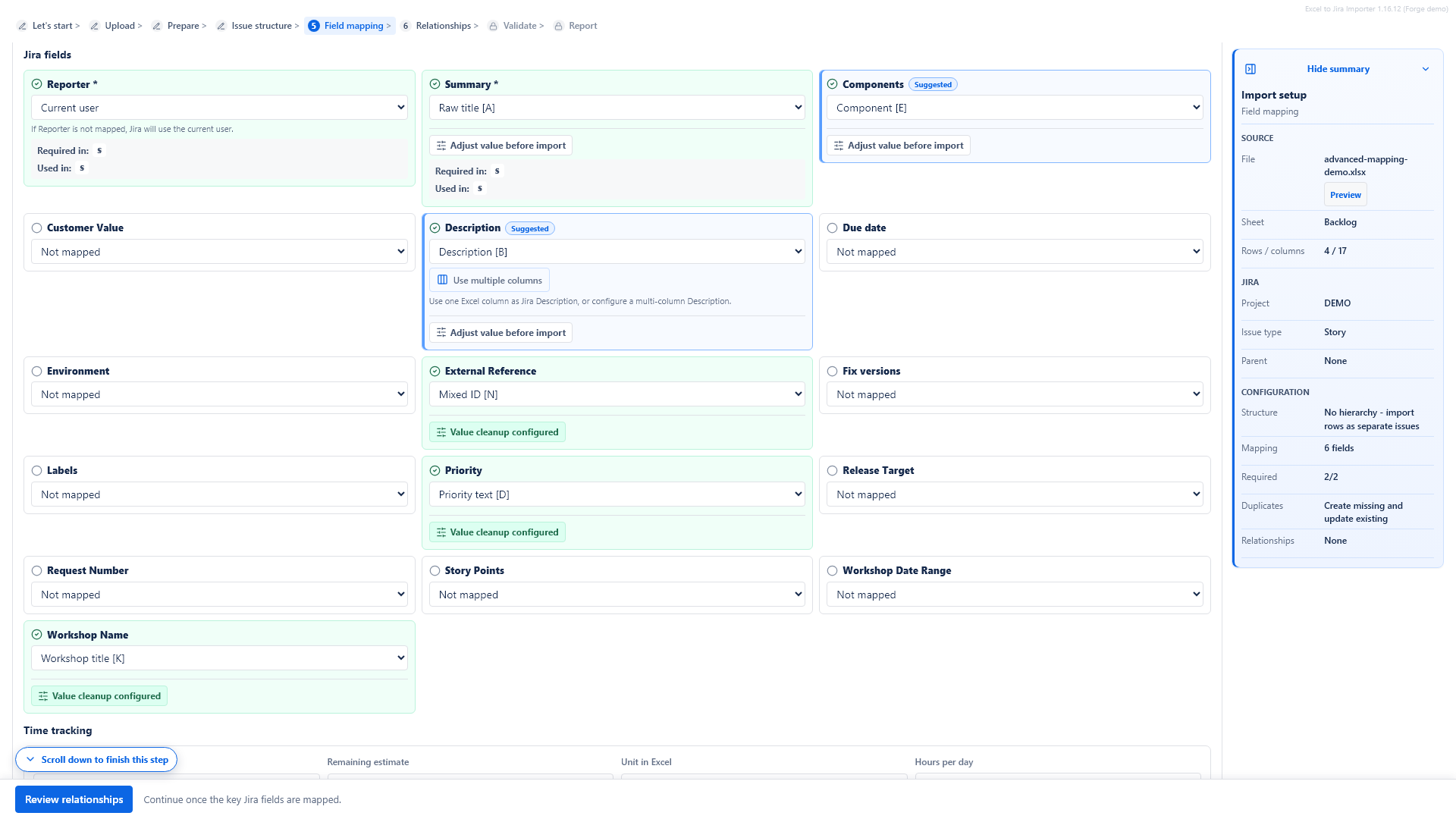Screen dimensions: 1456x819
Task: Click sliders icon in Priority cleanup badge
Action: (x=441, y=532)
